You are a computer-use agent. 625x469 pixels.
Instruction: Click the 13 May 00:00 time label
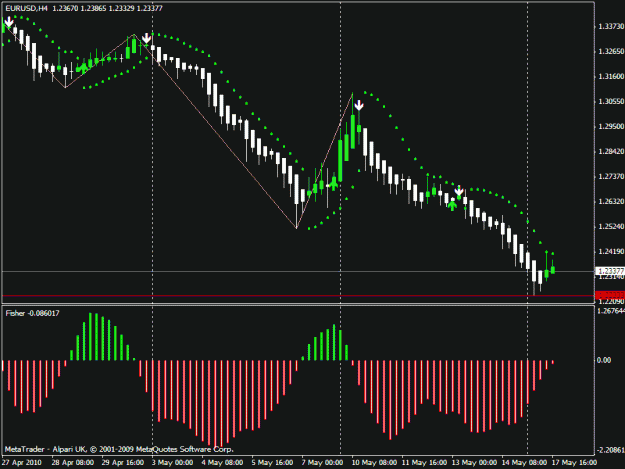474,462
